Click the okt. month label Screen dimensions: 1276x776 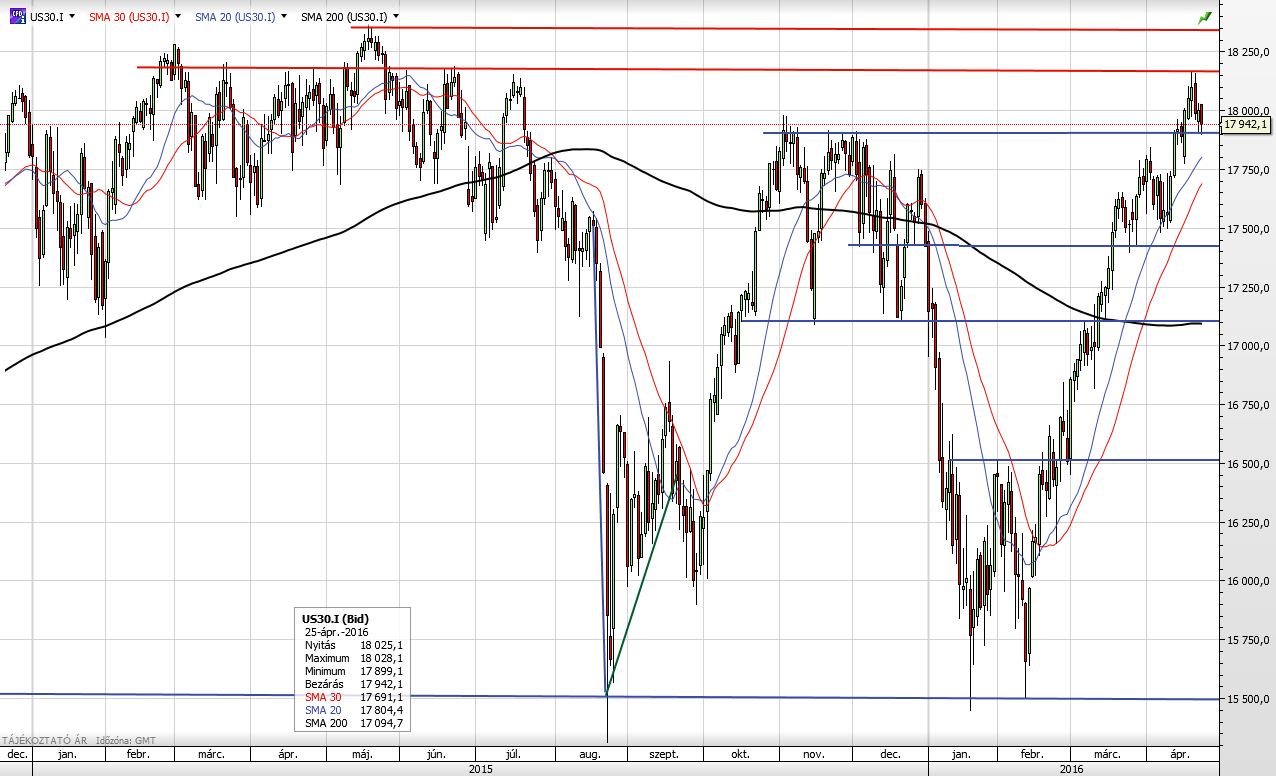point(741,755)
